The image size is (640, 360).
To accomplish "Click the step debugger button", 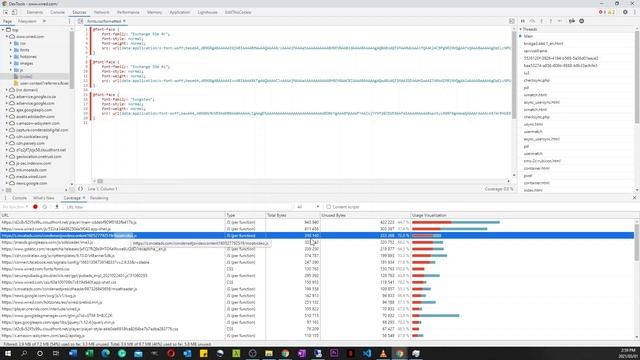I will 560,21.
